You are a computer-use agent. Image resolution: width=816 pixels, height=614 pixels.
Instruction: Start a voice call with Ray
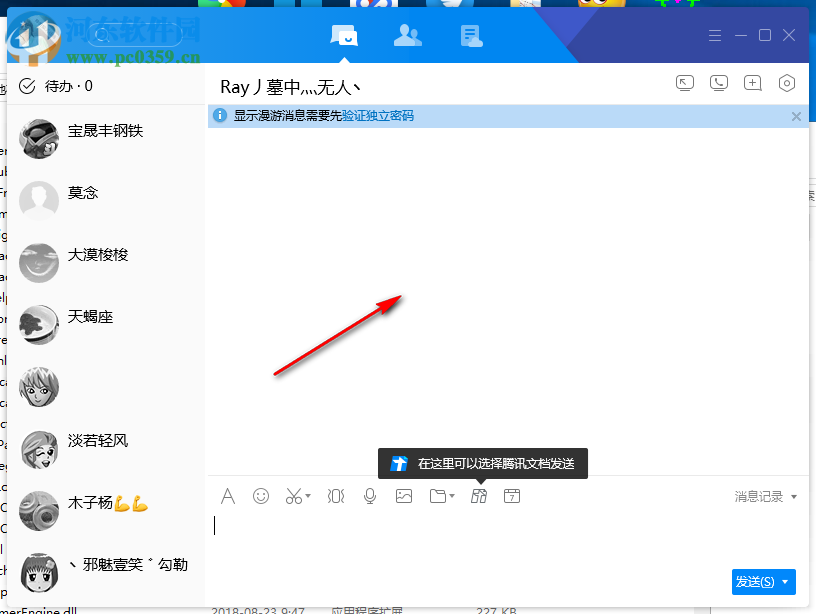[x=719, y=83]
